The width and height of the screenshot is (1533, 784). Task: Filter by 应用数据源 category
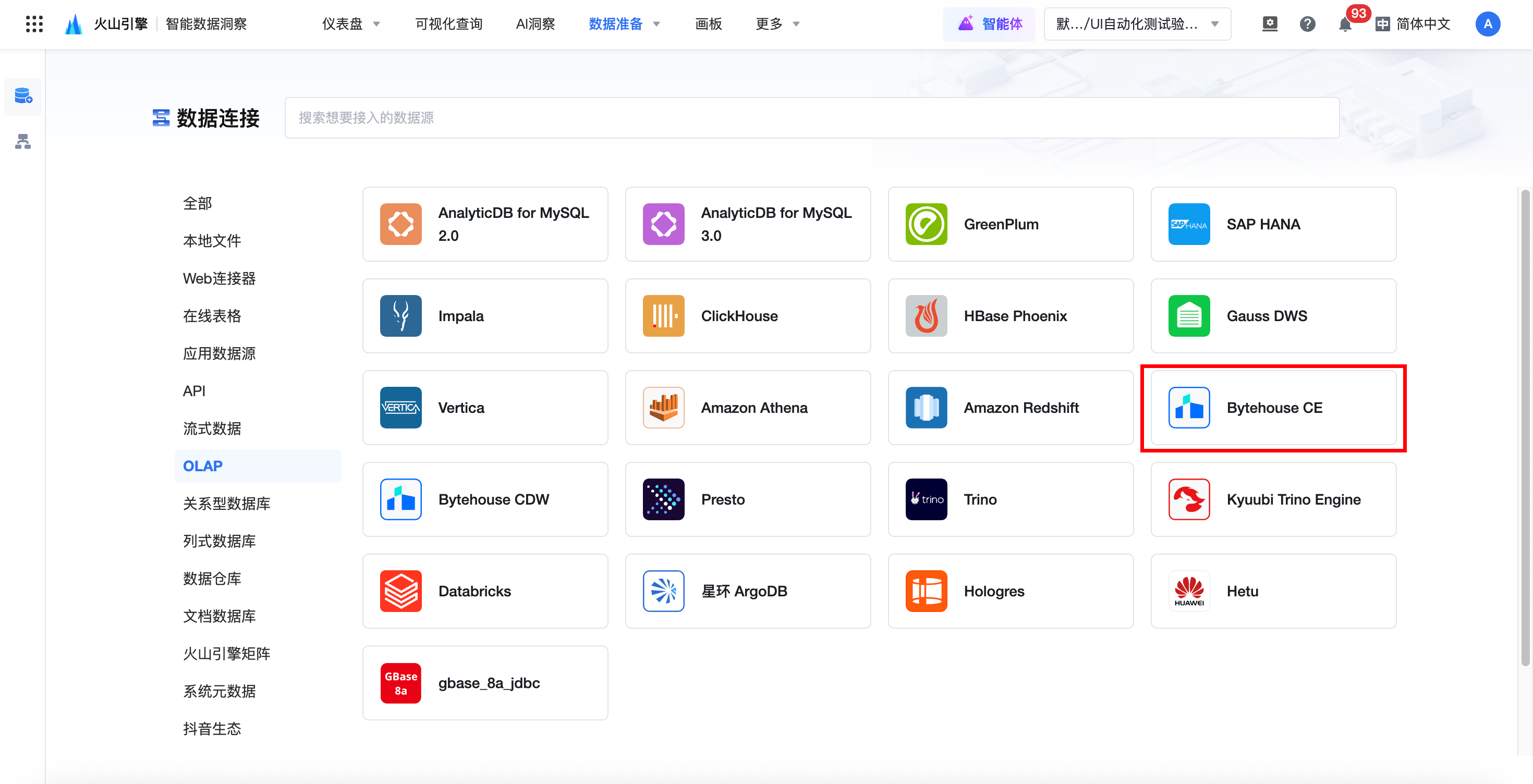pyautogui.click(x=219, y=353)
